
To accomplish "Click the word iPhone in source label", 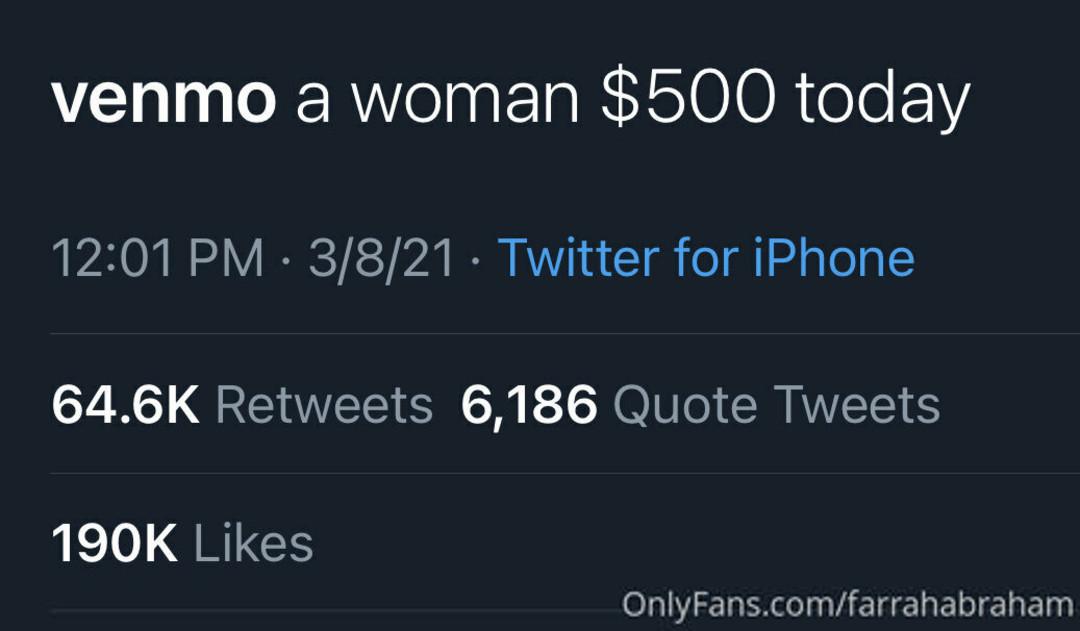I will tap(833, 258).
